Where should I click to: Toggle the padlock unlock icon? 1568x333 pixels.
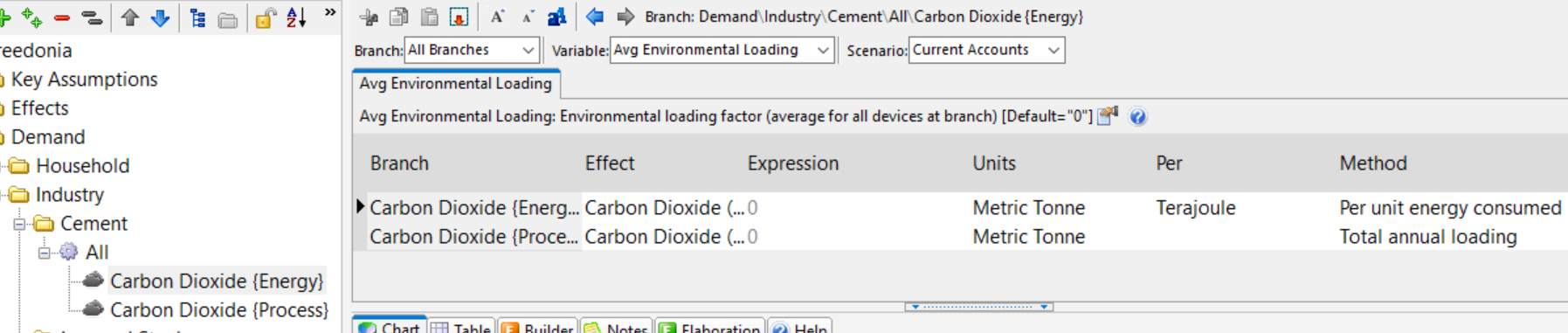click(x=266, y=17)
